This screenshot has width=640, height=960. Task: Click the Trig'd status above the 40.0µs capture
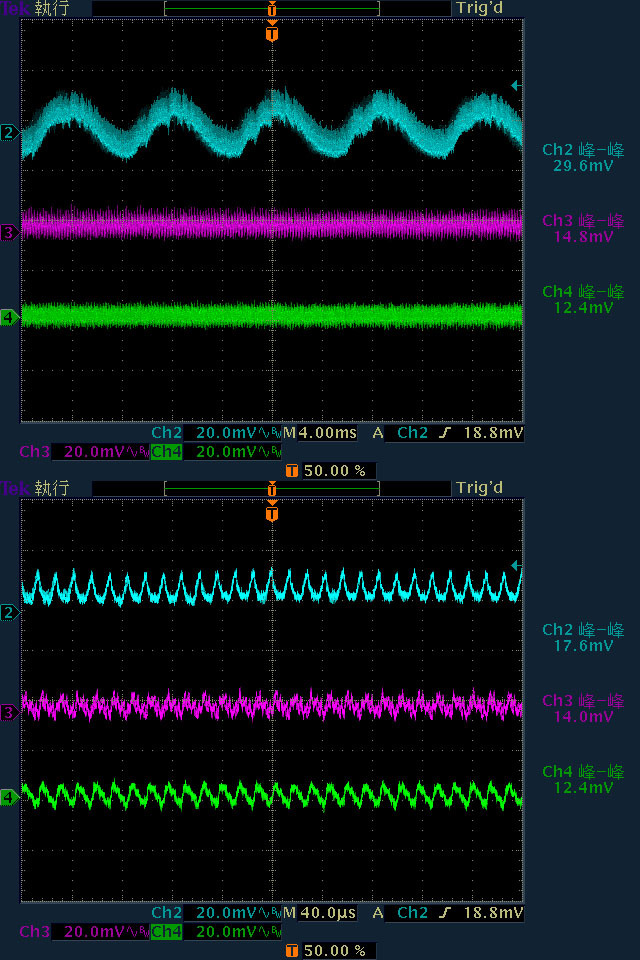click(480, 488)
